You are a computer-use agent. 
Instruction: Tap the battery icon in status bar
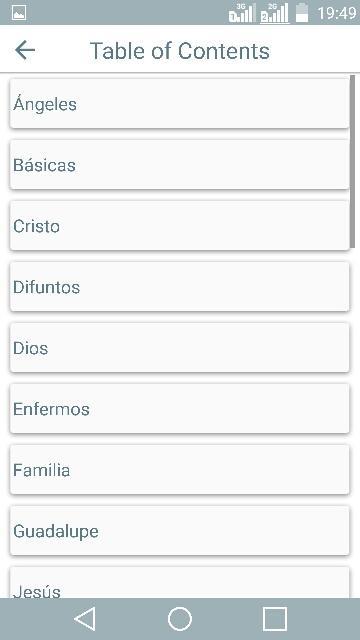tap(302, 12)
